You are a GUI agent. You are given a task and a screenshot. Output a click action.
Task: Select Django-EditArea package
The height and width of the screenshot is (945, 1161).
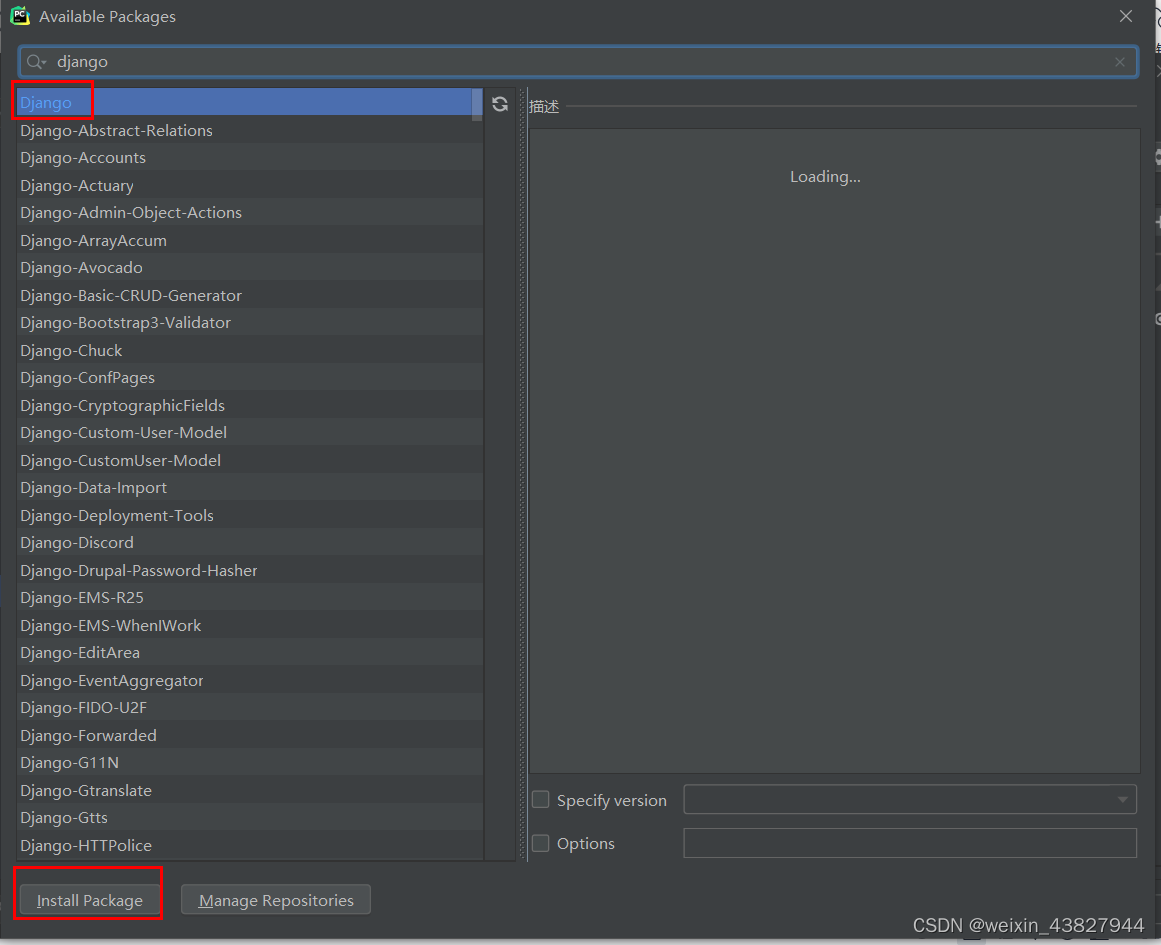click(x=250, y=652)
